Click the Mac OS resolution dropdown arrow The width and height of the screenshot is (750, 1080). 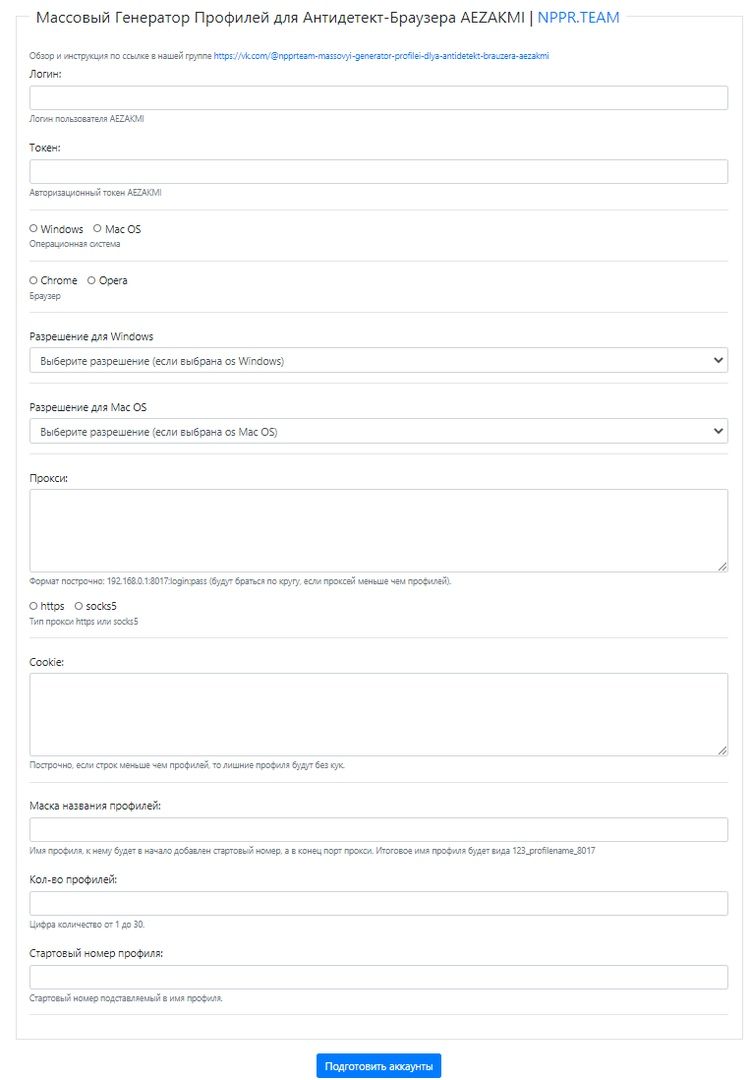pyautogui.click(x=718, y=431)
